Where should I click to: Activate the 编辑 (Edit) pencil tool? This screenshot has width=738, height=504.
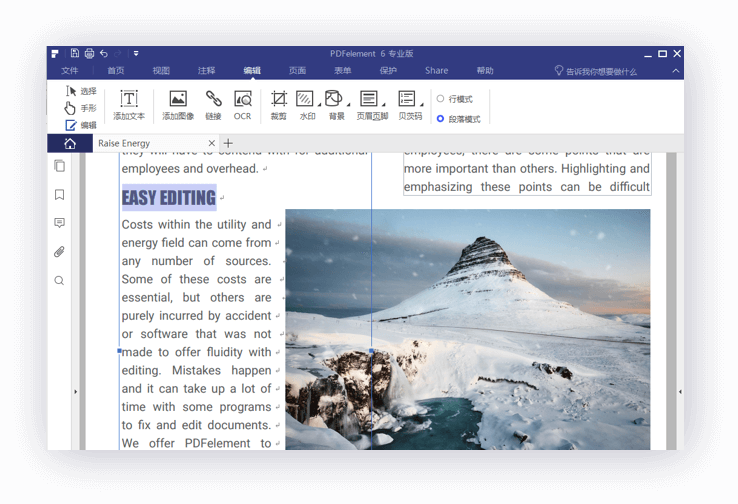[x=80, y=125]
